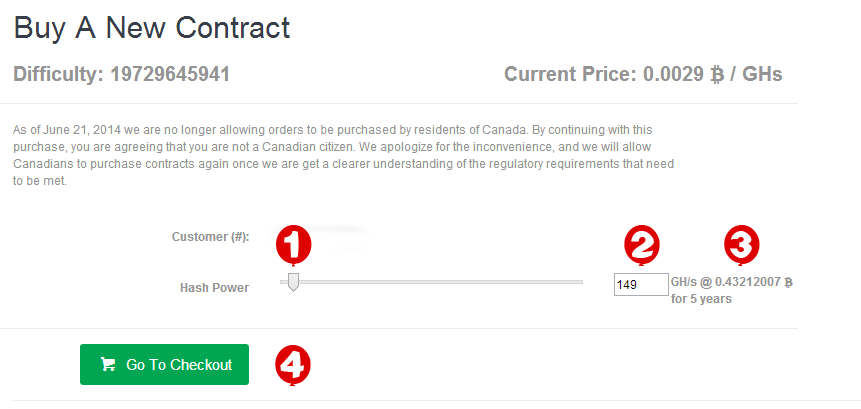Click the Current Price 0.0029 text
The height and width of the screenshot is (409, 861).
pos(642,75)
